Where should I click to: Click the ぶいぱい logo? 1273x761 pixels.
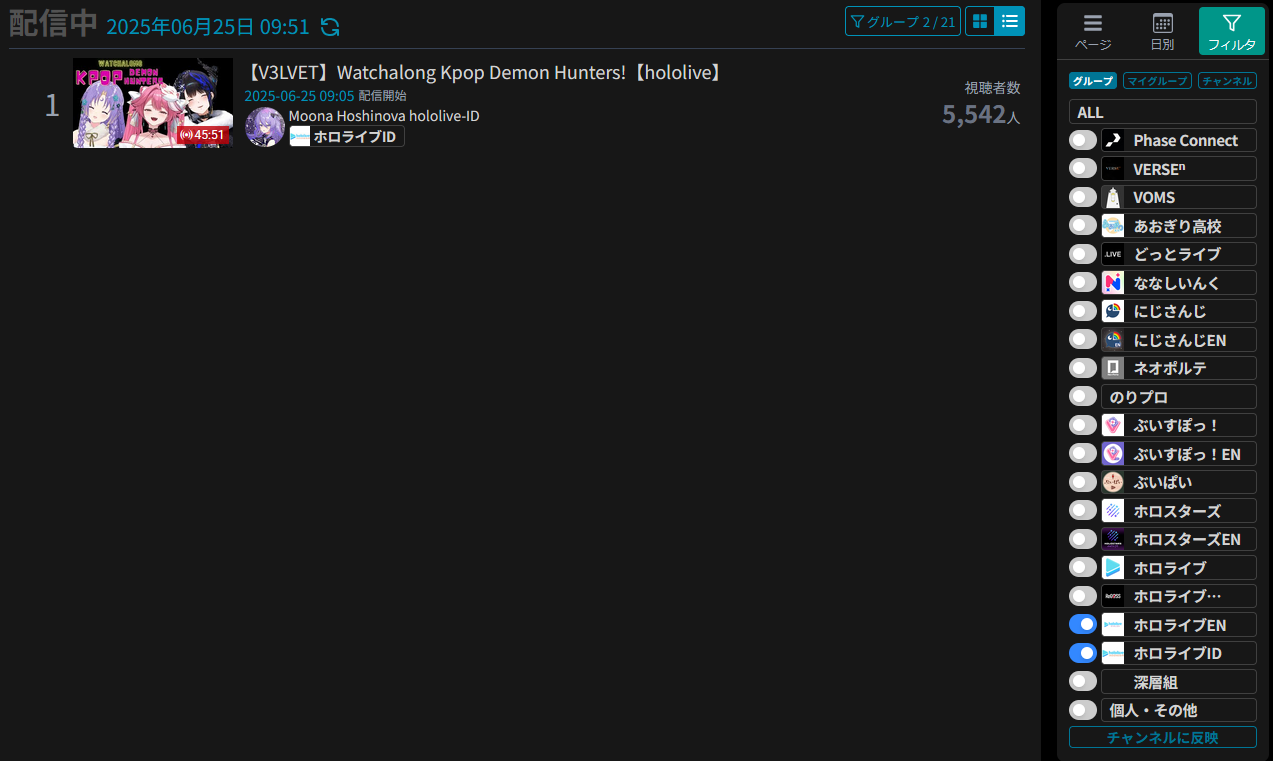1113,482
